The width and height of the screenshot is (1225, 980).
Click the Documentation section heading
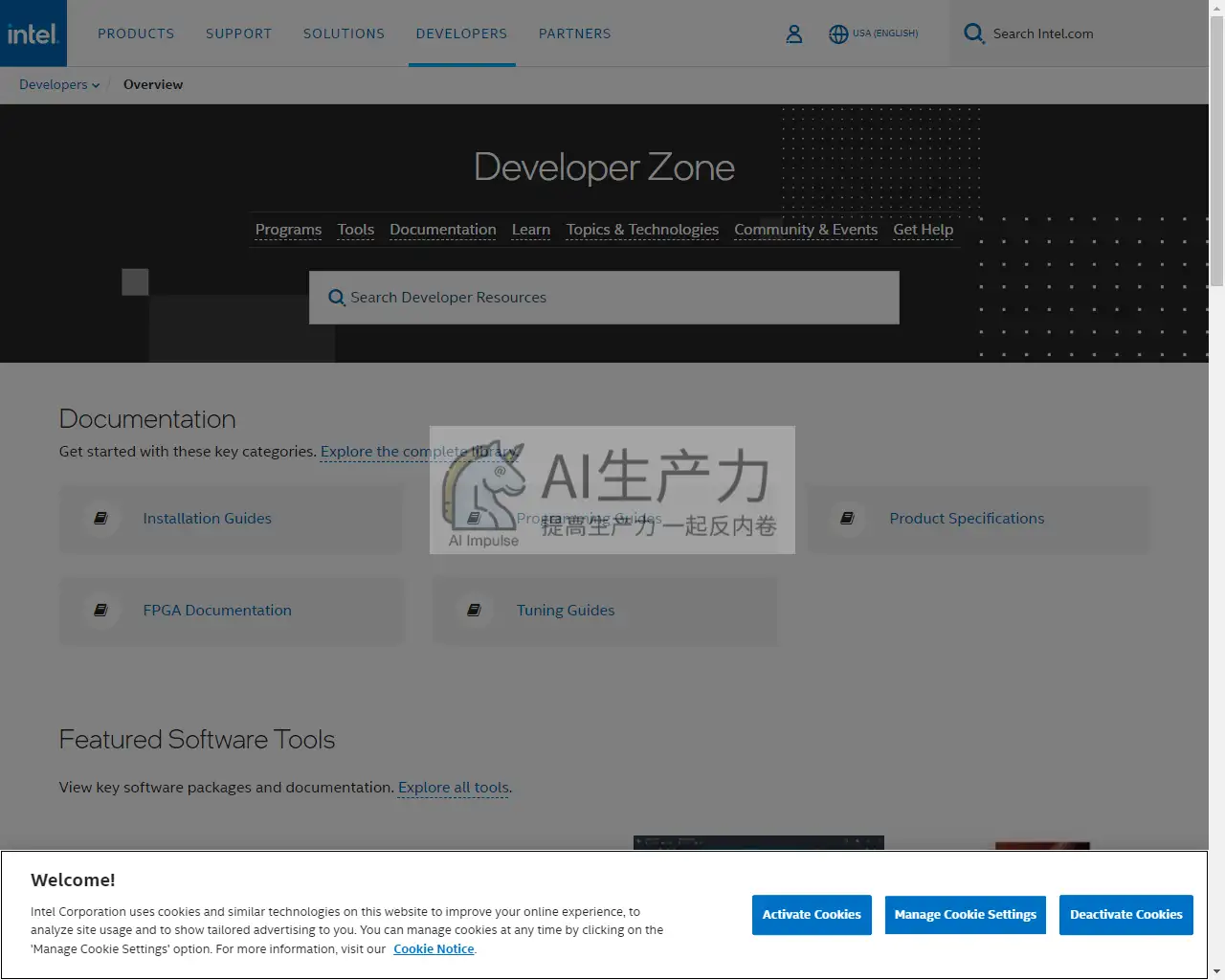tap(147, 419)
